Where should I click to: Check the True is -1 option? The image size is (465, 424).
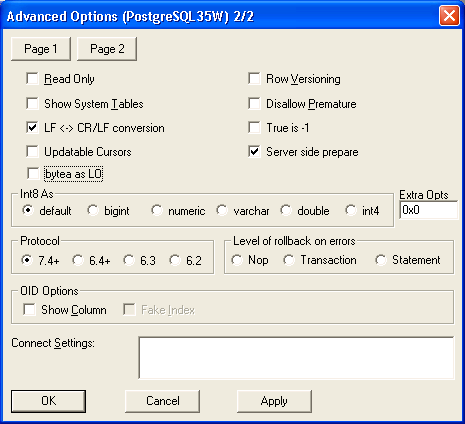click(x=254, y=128)
